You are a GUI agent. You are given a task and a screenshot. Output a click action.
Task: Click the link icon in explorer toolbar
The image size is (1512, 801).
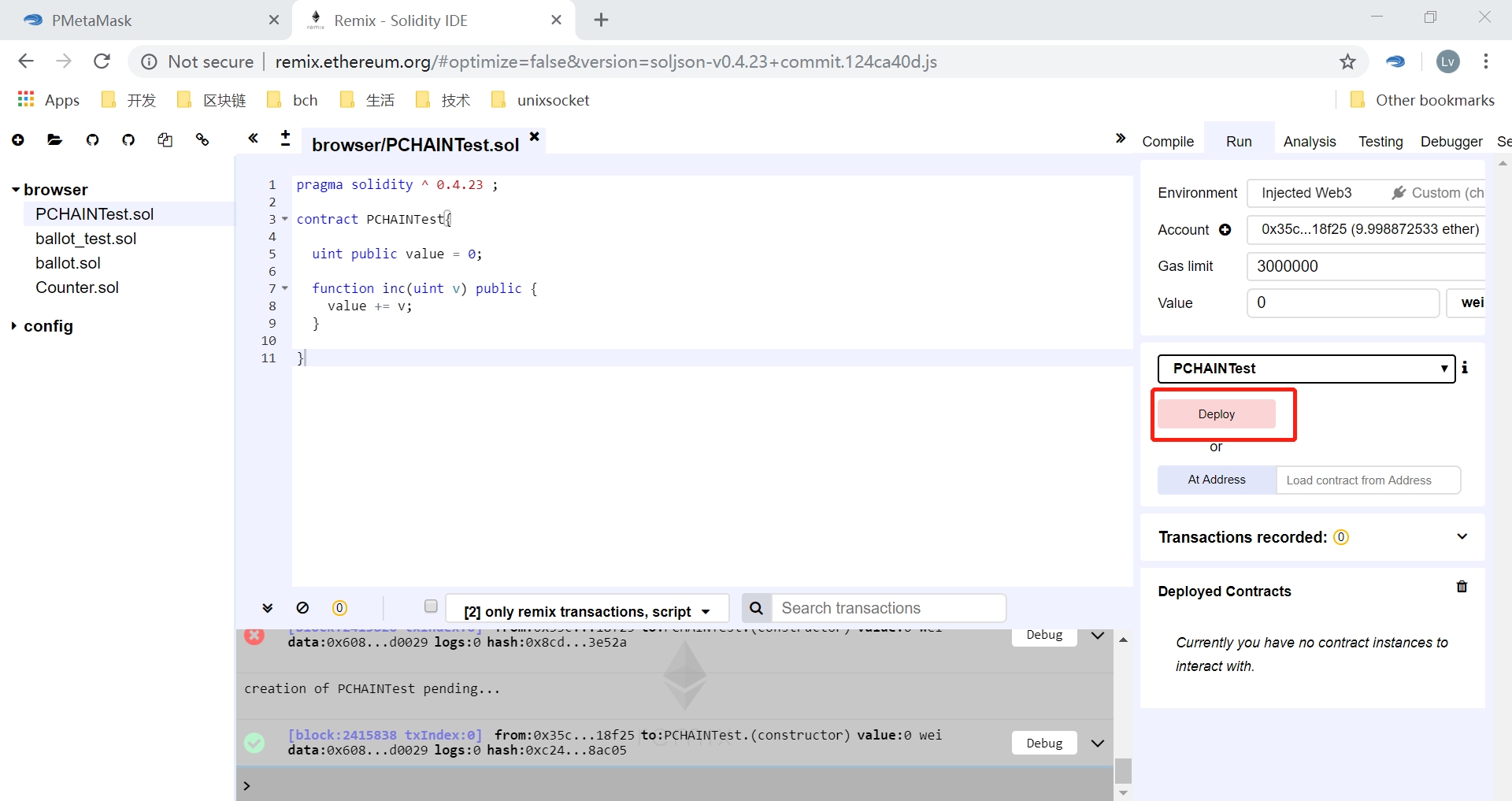(x=202, y=140)
